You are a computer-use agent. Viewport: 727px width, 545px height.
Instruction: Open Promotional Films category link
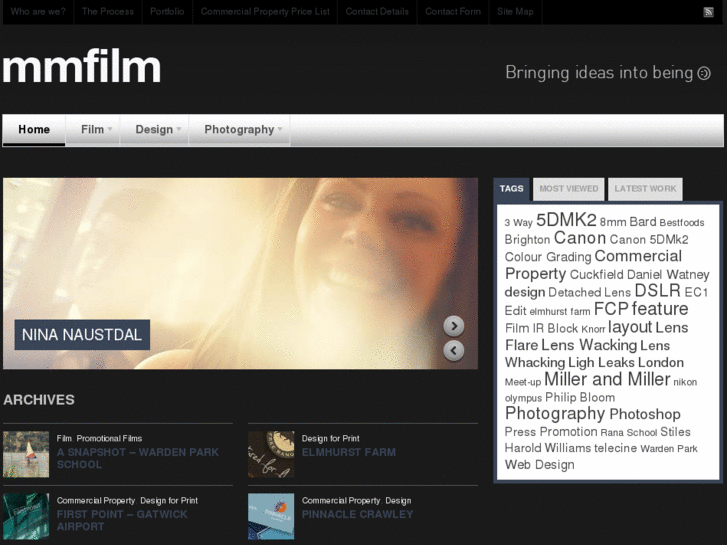(109, 438)
